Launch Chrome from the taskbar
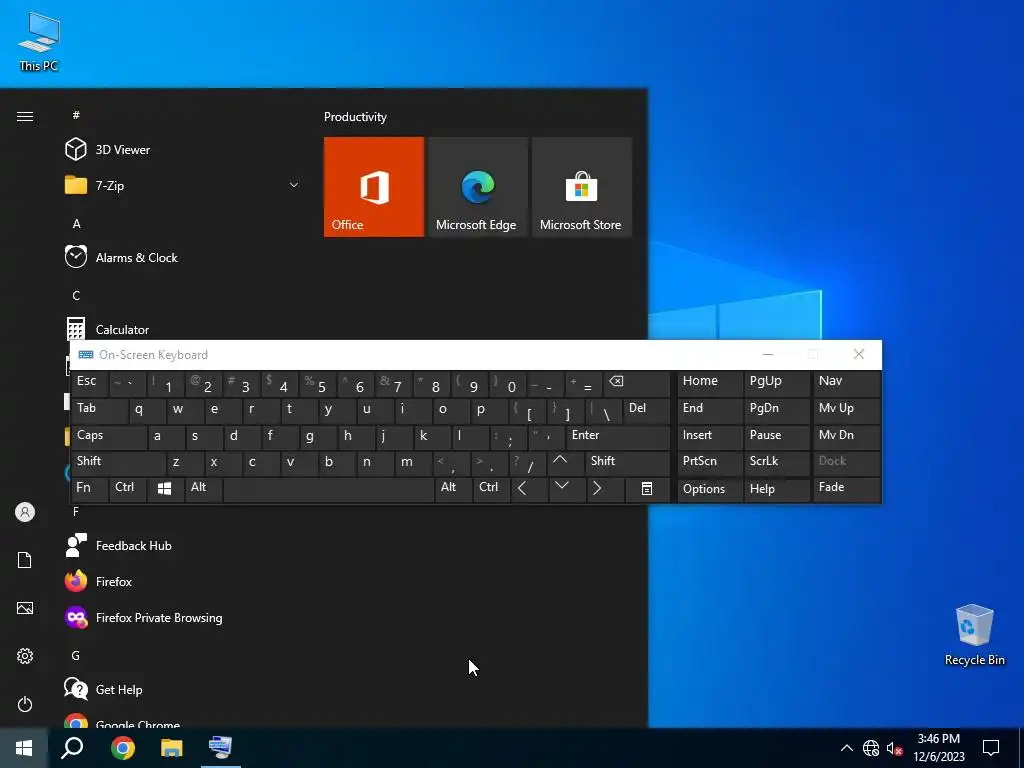 [123, 747]
